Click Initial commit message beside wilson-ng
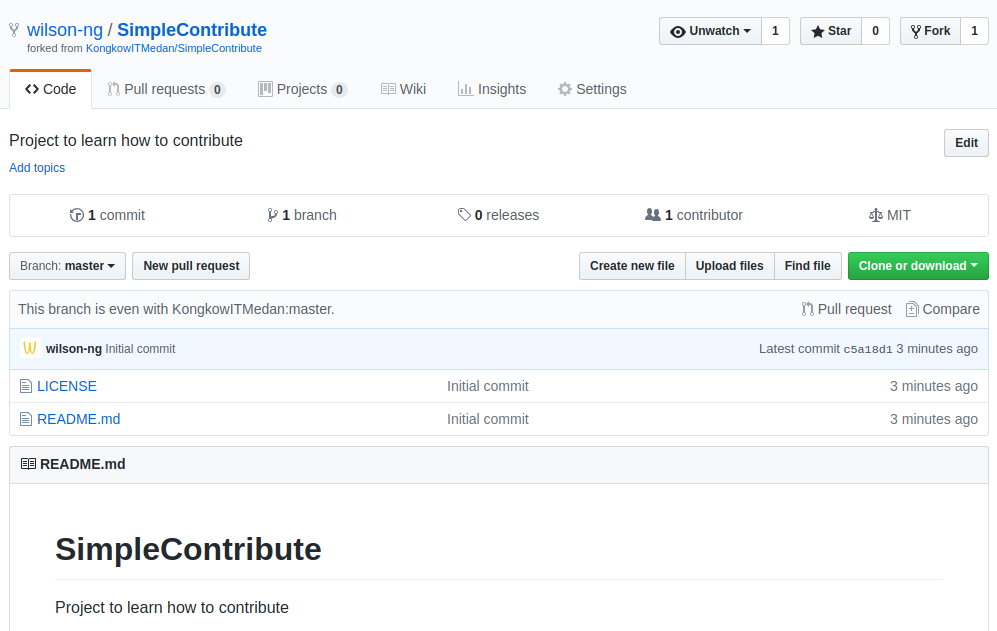Screen dimensions: 997x631 [x=140, y=349]
